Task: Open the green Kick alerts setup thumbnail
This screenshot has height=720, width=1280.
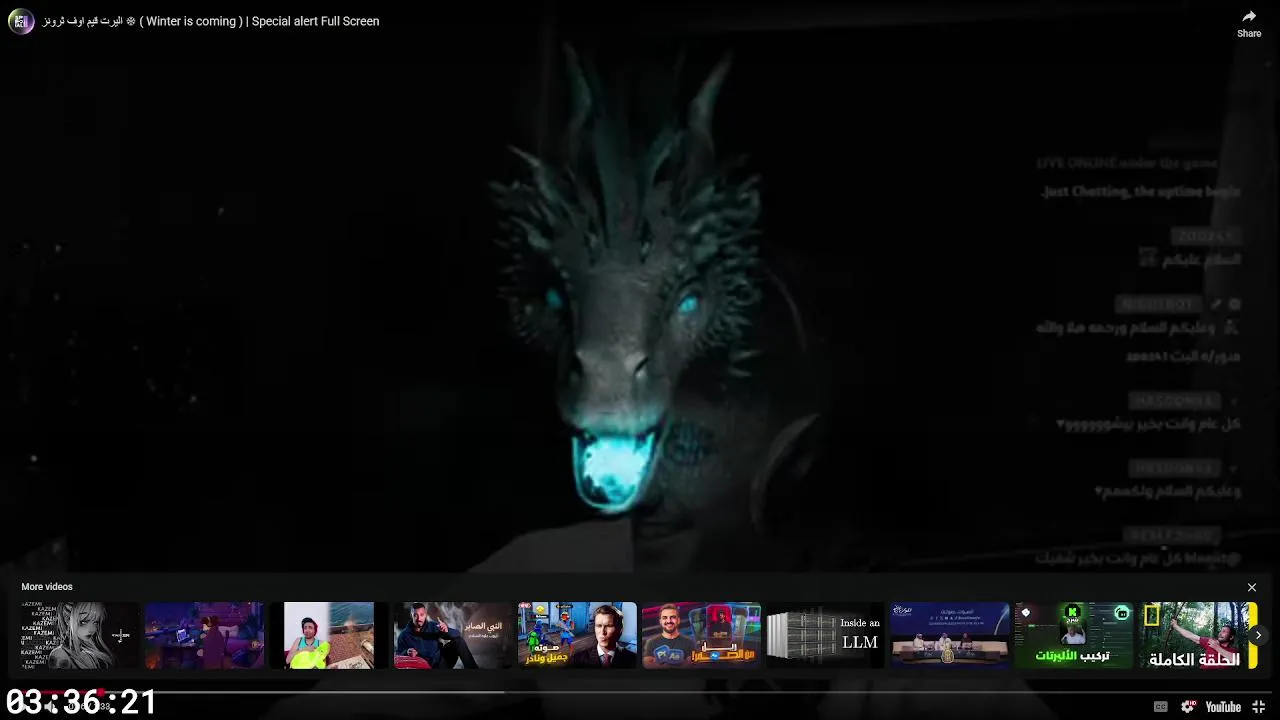Action: [1074, 635]
